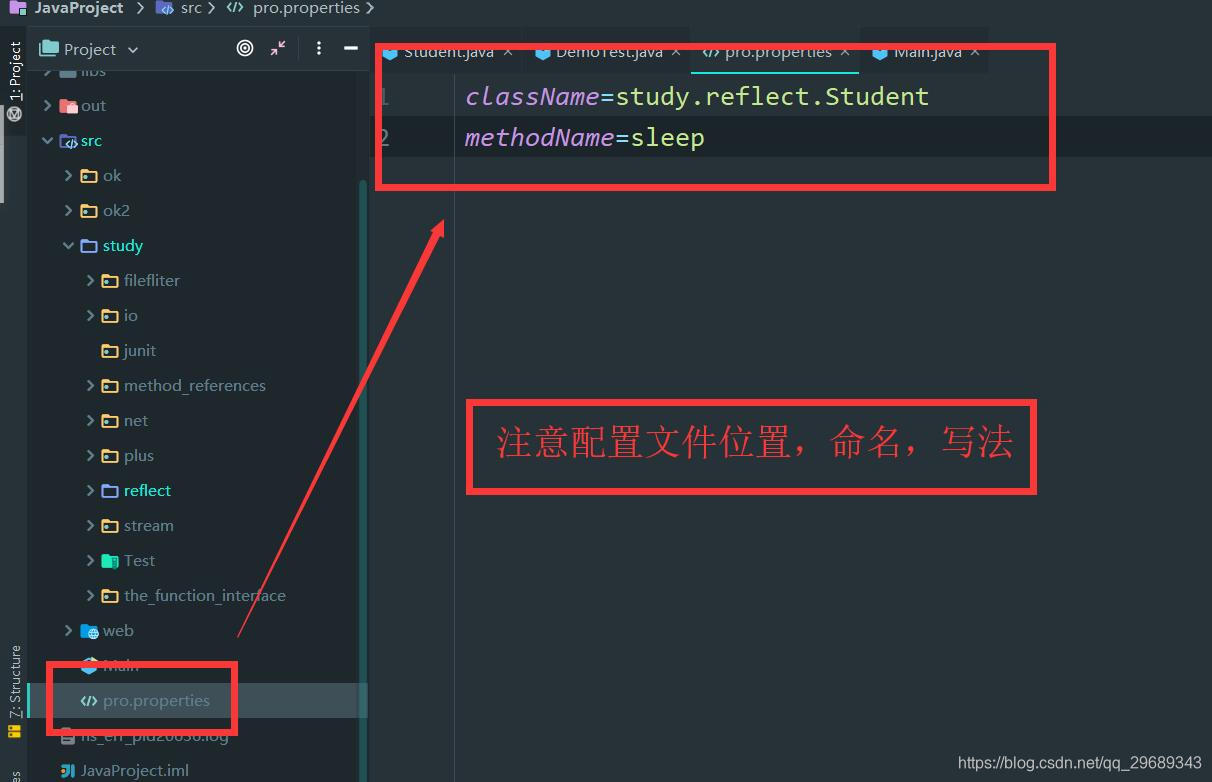This screenshot has width=1212, height=782.
Task: Select the io package name
Action: pos(130,315)
